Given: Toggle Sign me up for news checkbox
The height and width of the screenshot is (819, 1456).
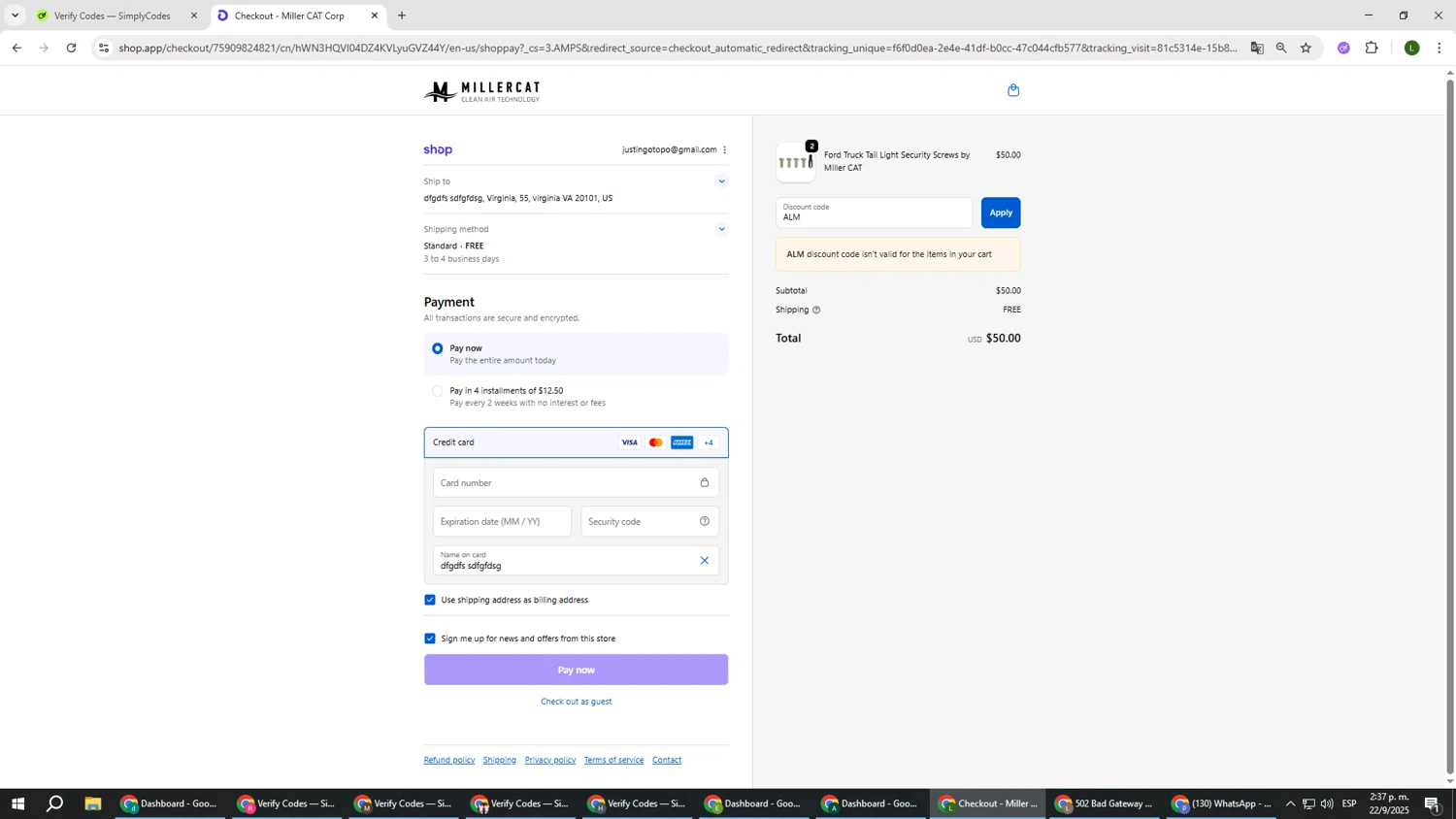Looking at the screenshot, I should pyautogui.click(x=430, y=639).
